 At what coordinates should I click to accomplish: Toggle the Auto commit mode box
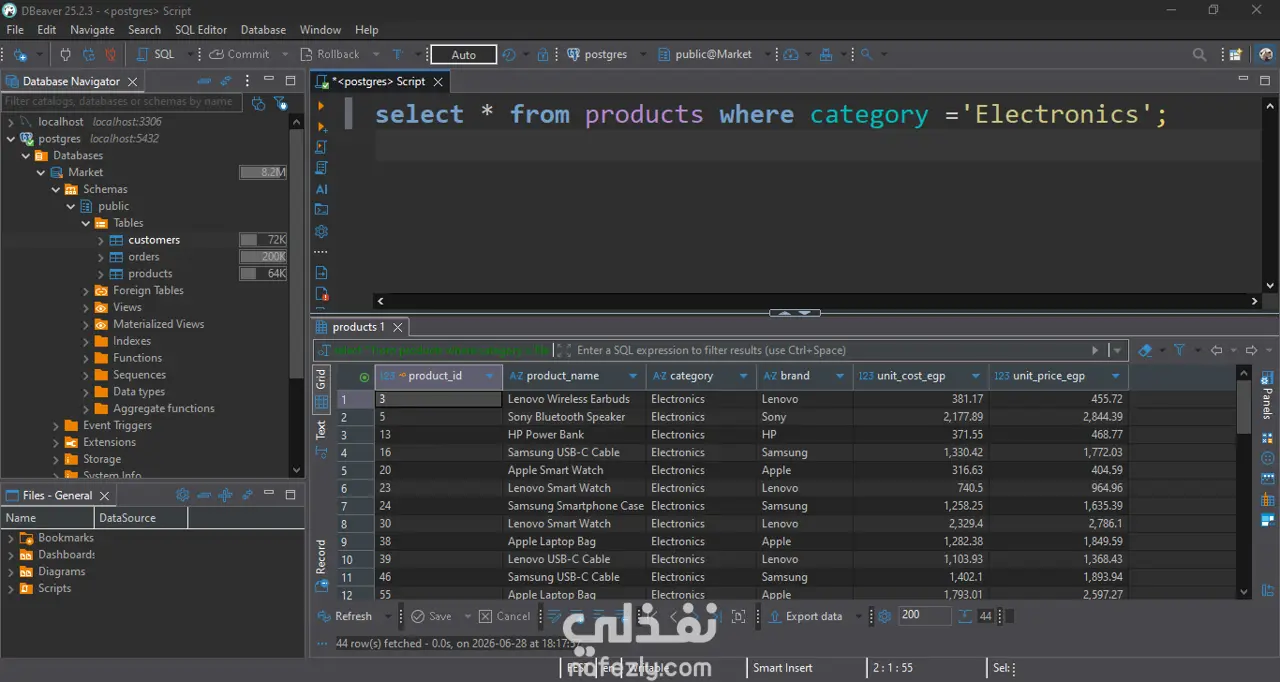click(x=463, y=55)
